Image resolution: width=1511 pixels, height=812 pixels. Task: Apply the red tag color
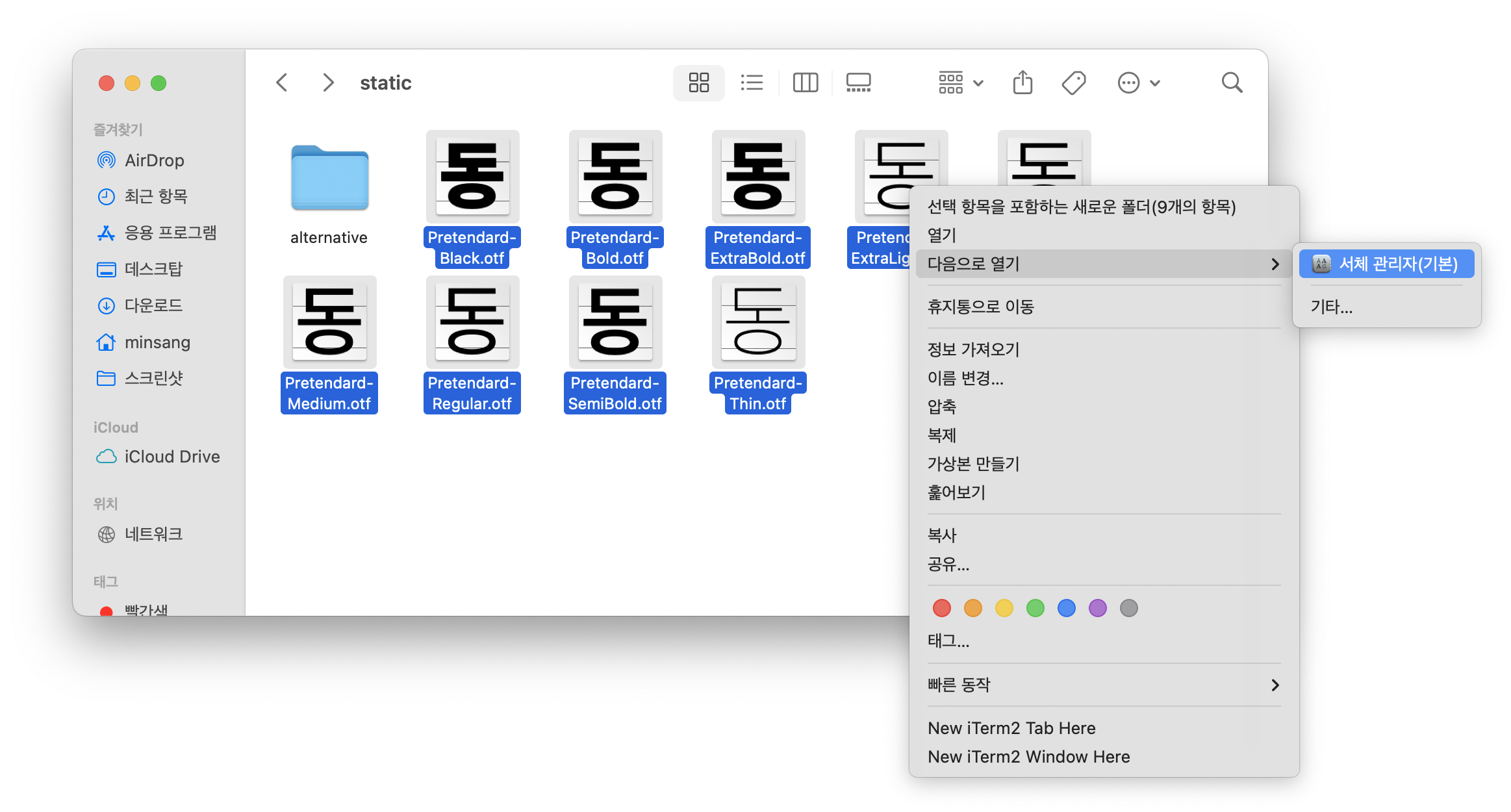pyautogui.click(x=941, y=608)
